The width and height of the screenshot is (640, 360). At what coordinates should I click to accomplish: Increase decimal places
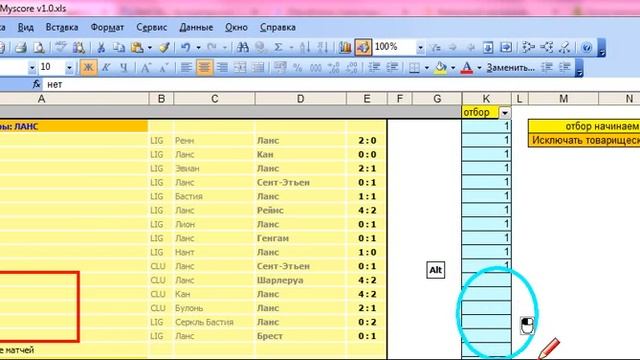pyautogui.click(x=333, y=67)
